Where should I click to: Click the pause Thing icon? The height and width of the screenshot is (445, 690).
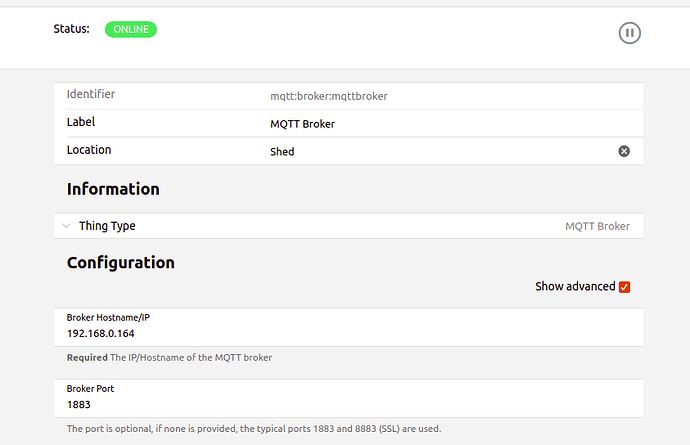click(x=629, y=33)
